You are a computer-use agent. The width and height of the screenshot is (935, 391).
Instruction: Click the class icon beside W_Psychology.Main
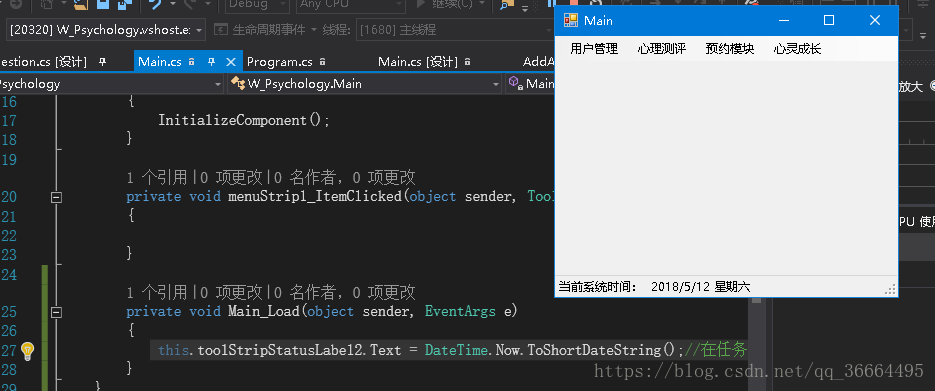[x=238, y=83]
